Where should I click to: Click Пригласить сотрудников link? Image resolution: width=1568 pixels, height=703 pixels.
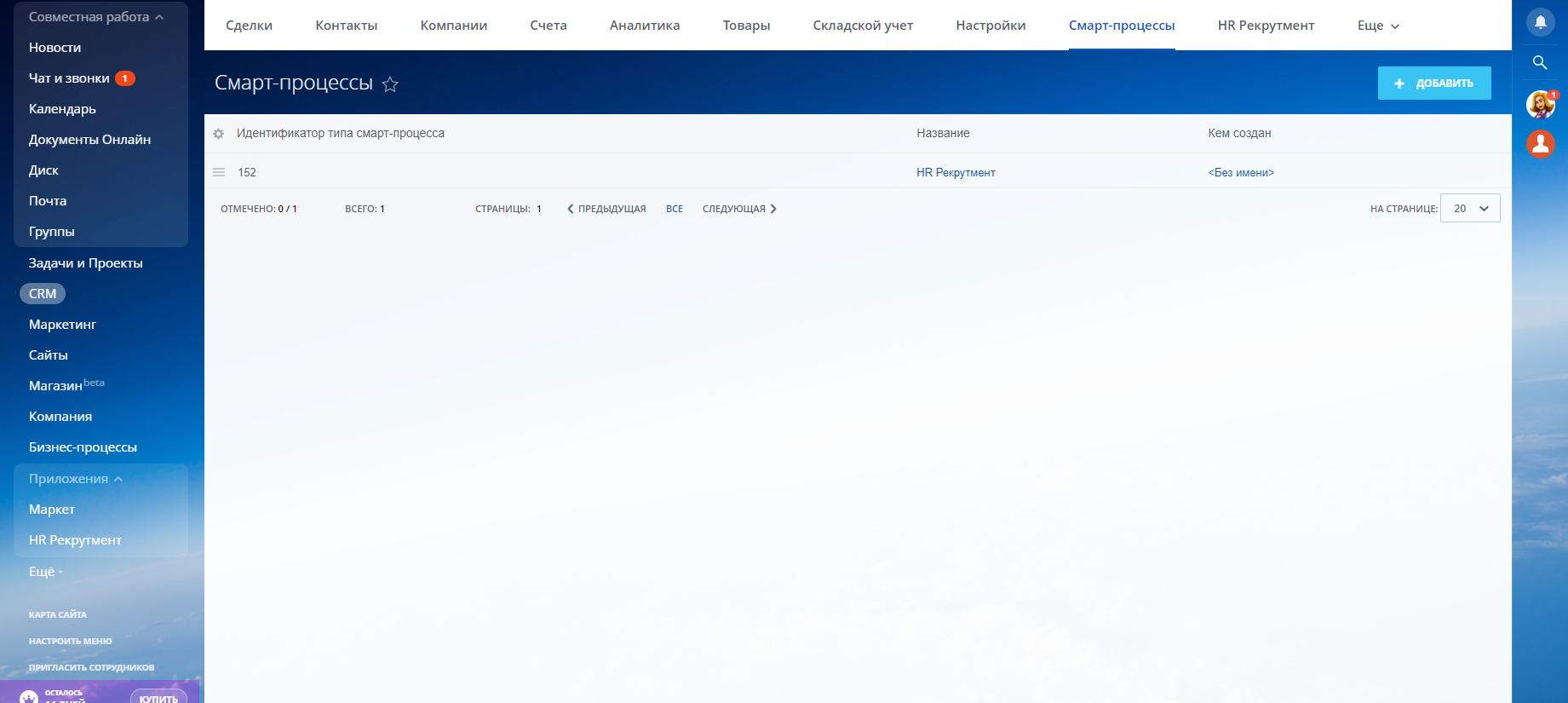pos(92,667)
